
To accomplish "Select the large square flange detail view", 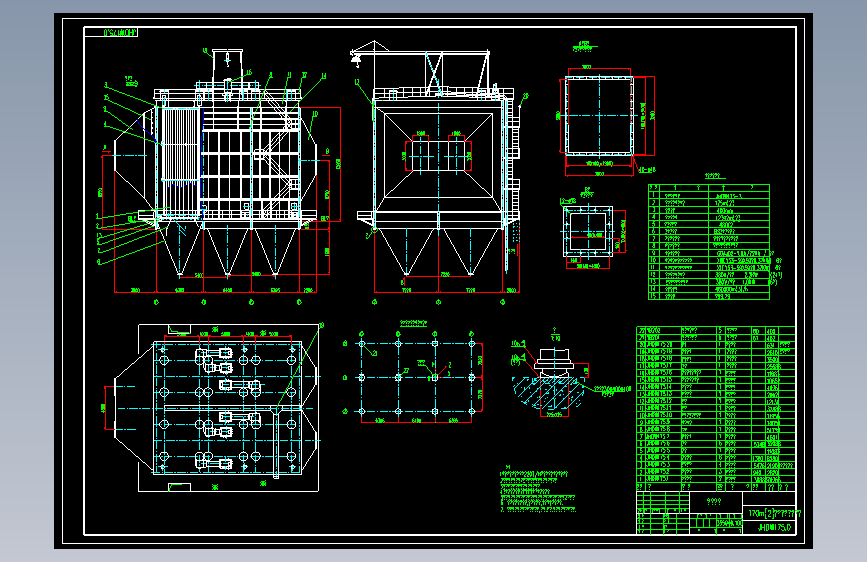I will [599, 116].
